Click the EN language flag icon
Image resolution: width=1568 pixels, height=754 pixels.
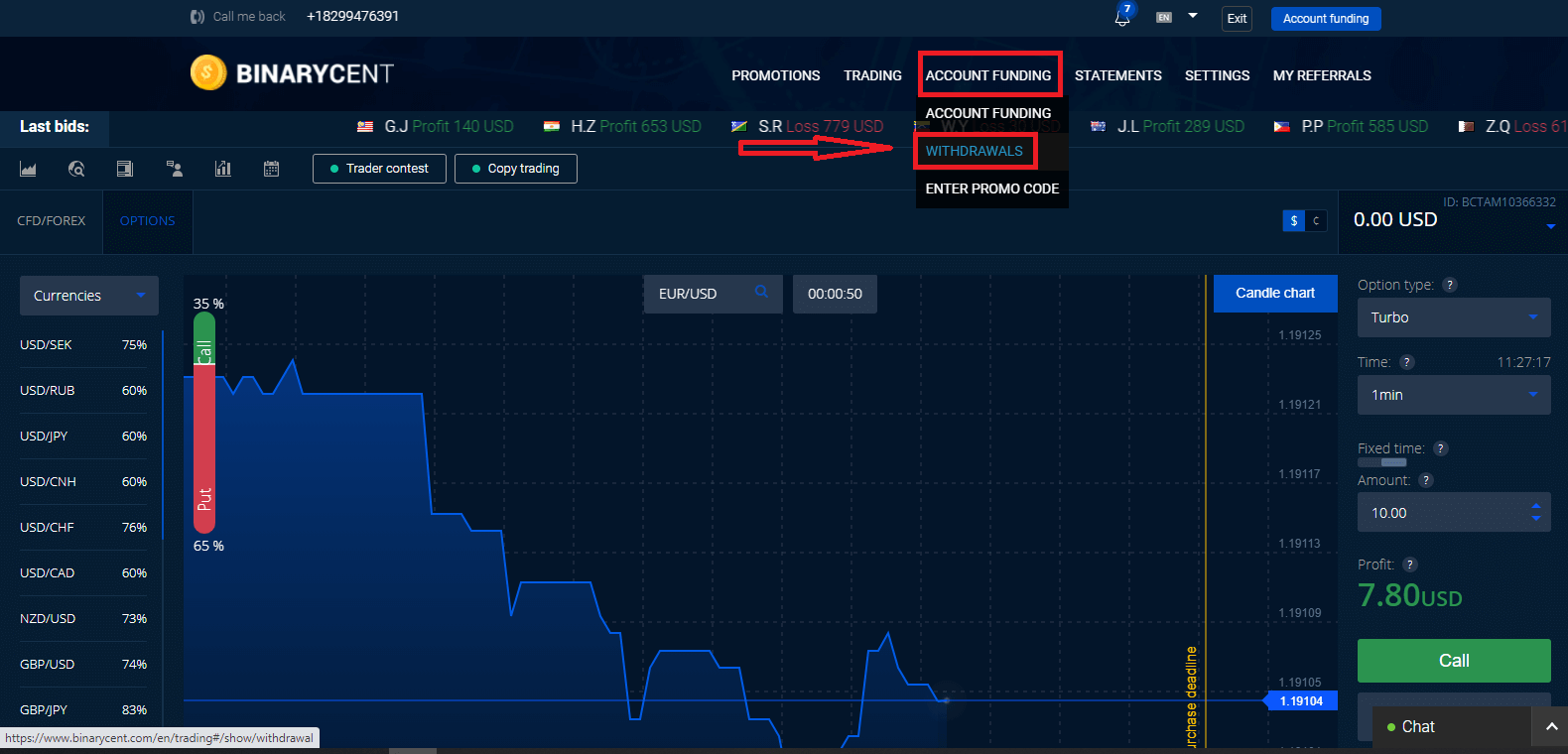pos(1164,17)
